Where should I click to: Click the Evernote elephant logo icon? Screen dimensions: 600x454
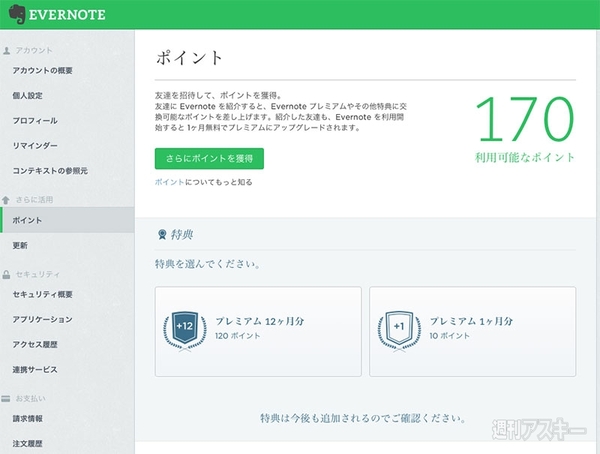(17, 15)
